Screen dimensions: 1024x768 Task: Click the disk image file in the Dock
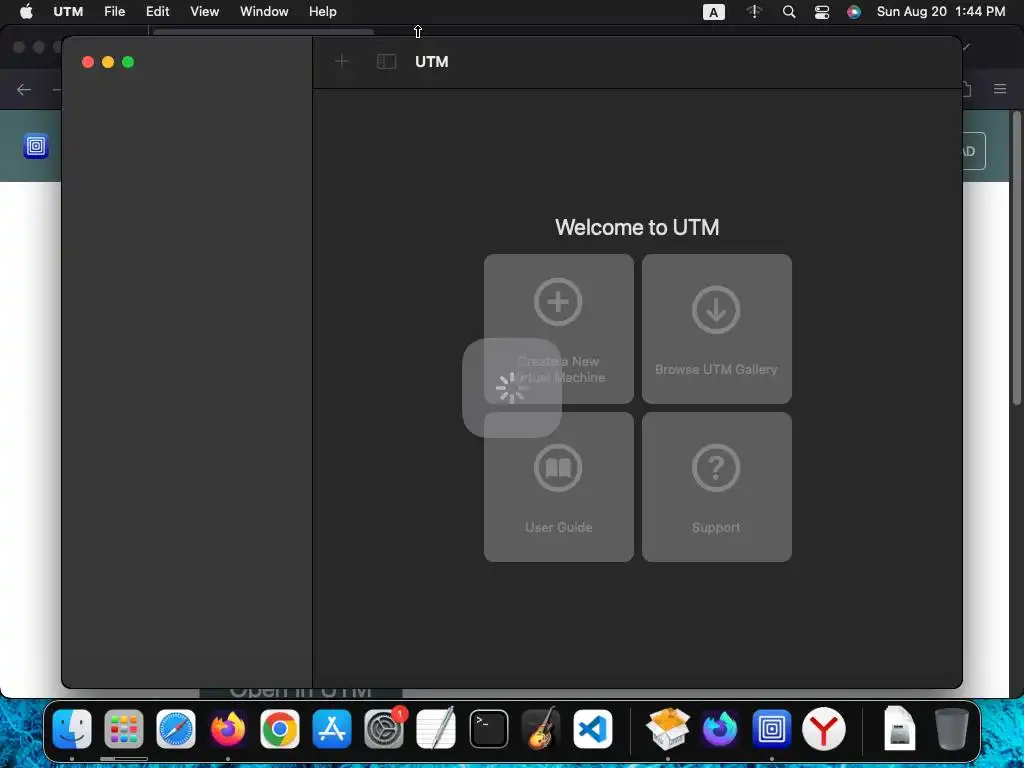point(899,729)
